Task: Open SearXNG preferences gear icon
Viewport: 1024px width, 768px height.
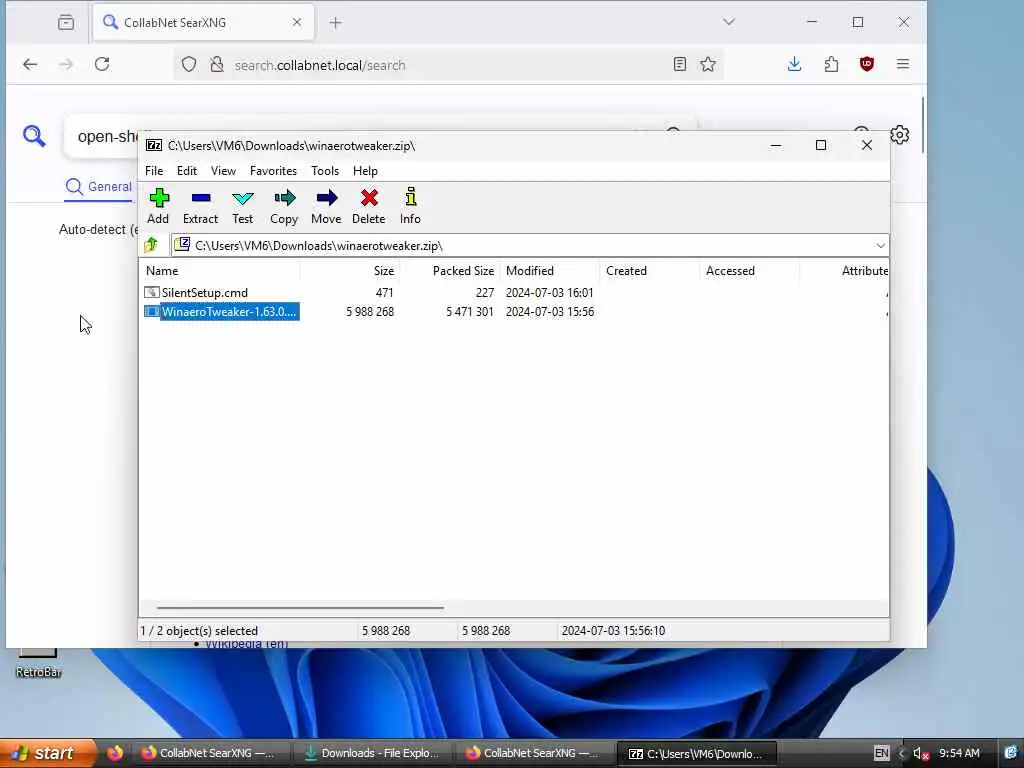Action: click(900, 135)
